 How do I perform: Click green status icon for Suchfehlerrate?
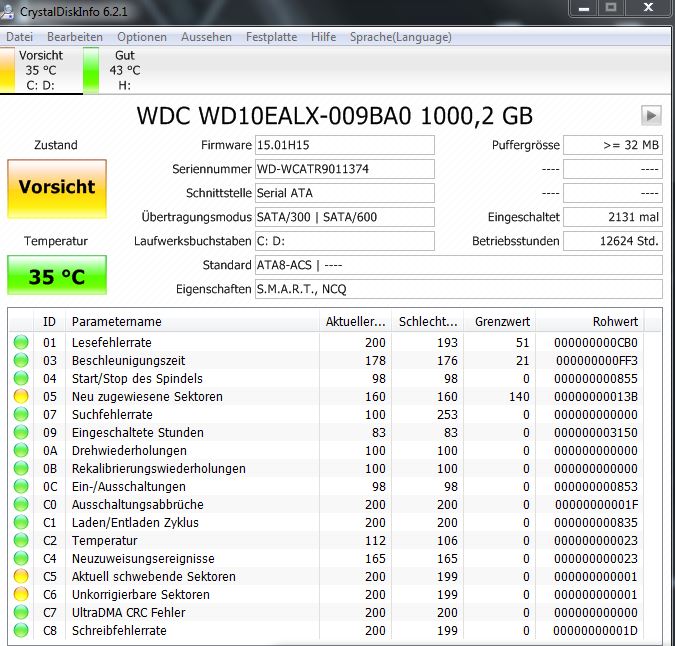(x=21, y=414)
